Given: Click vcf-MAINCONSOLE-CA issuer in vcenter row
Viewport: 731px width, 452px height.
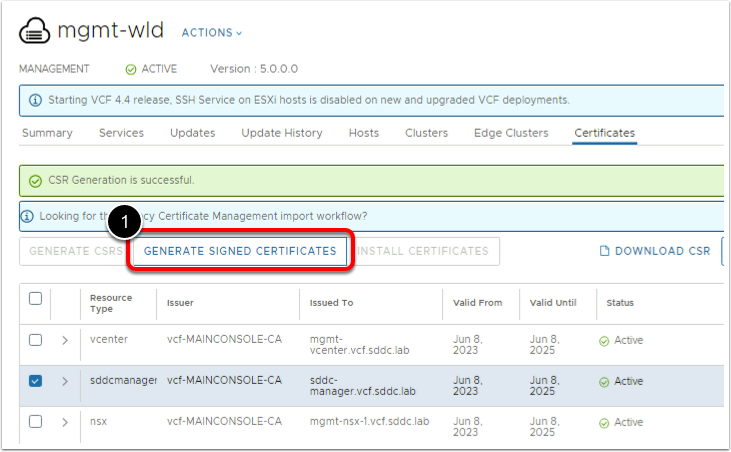Looking at the screenshot, I should click(x=224, y=339).
